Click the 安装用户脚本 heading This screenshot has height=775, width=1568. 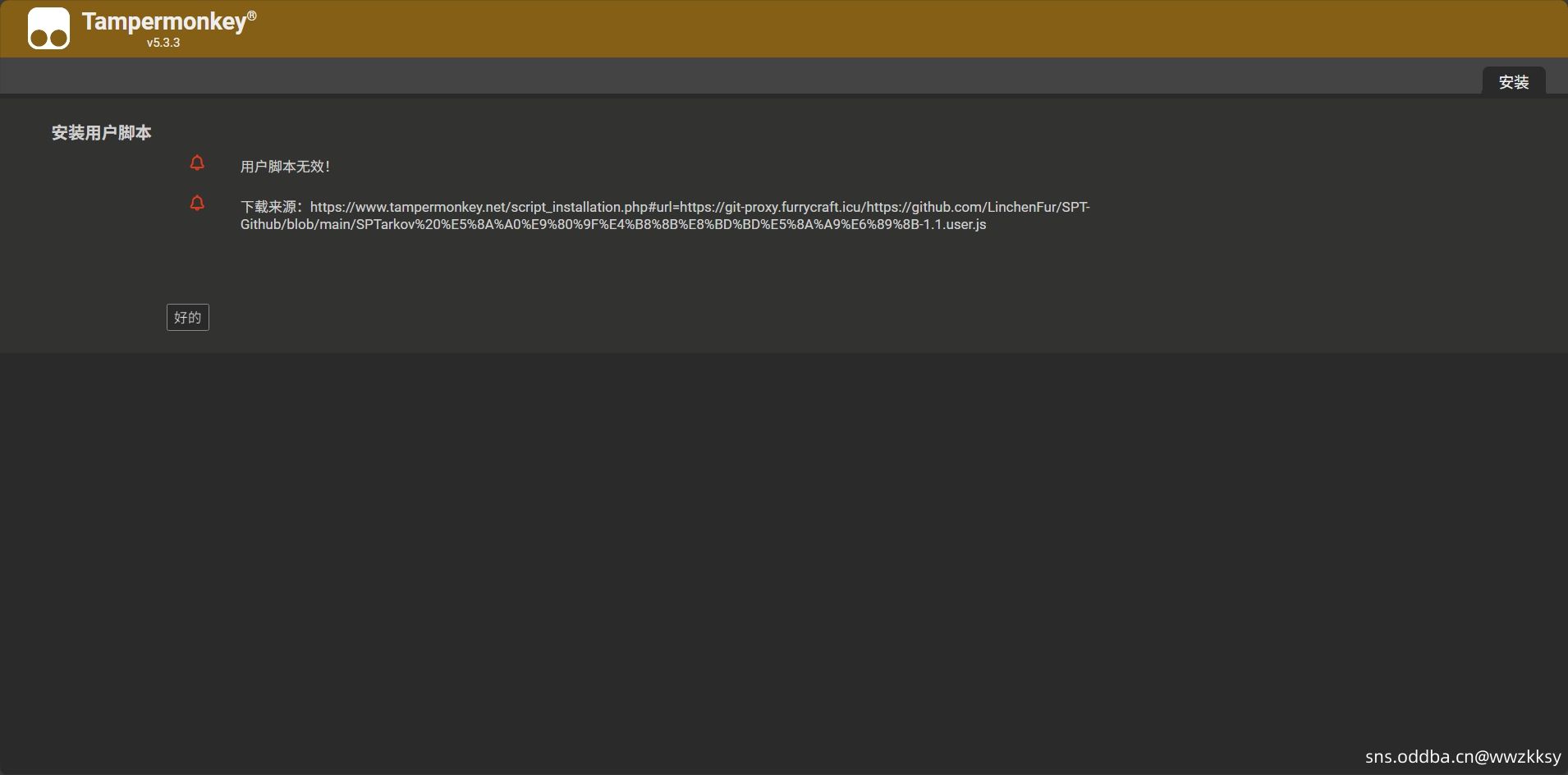point(101,133)
